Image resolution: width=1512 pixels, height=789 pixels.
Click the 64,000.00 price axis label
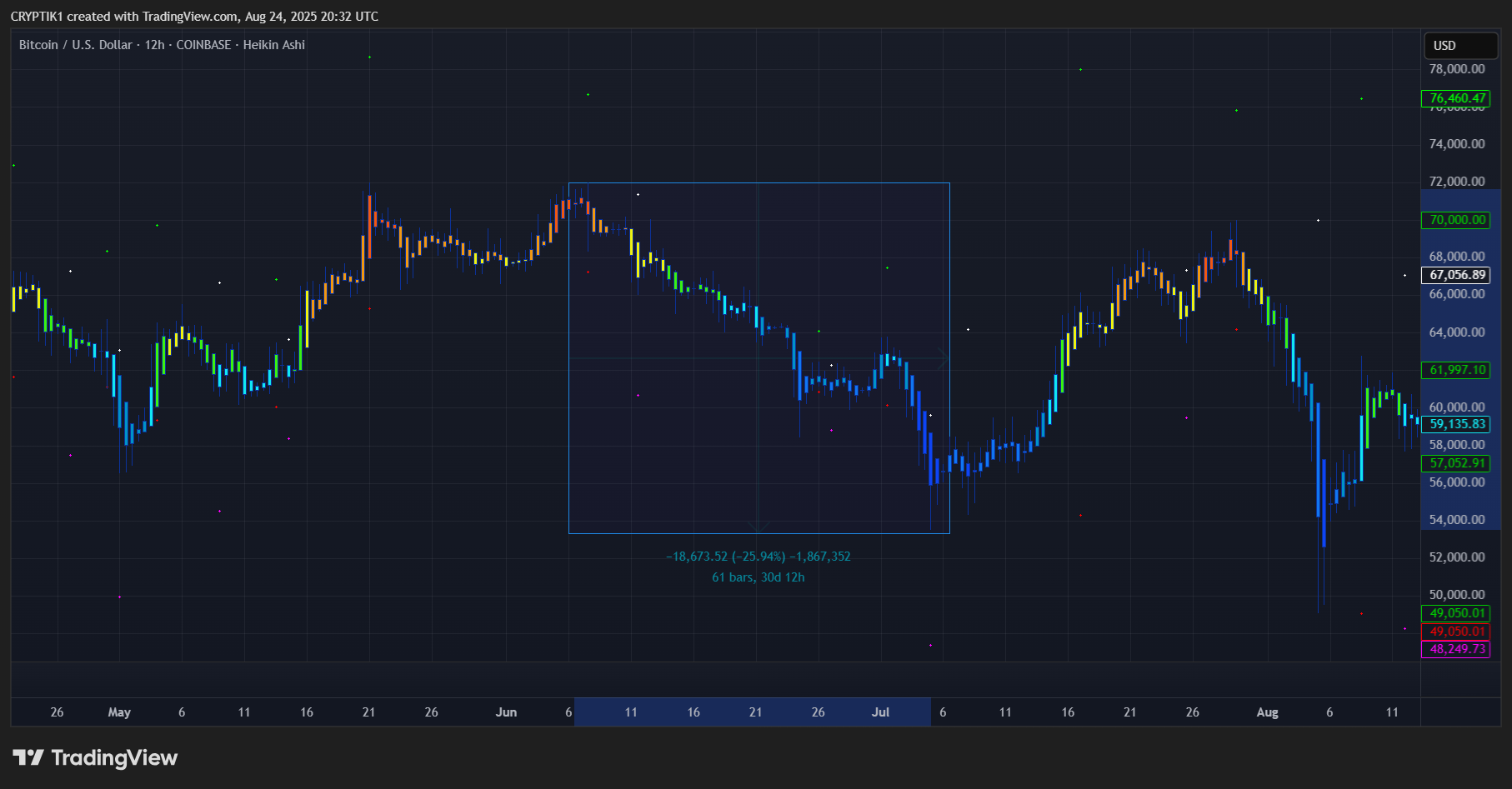pyautogui.click(x=1457, y=332)
